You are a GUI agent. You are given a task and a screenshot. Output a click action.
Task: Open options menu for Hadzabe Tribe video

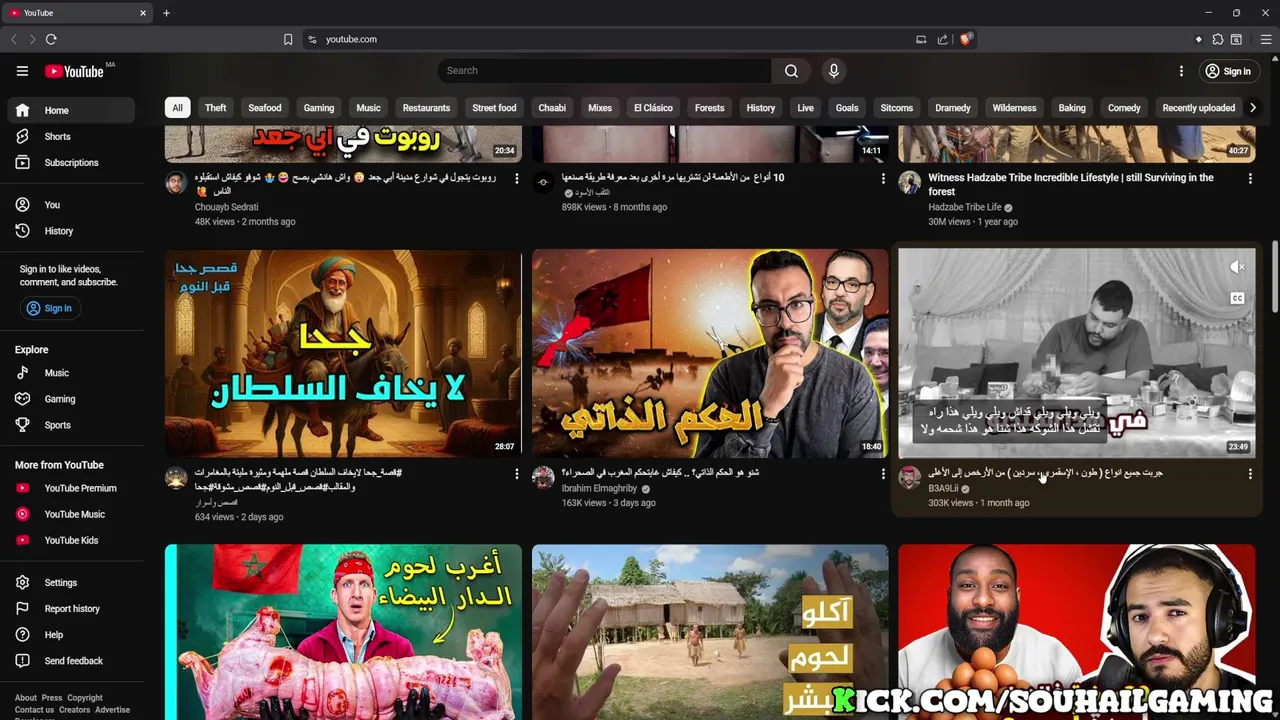pyautogui.click(x=1250, y=179)
